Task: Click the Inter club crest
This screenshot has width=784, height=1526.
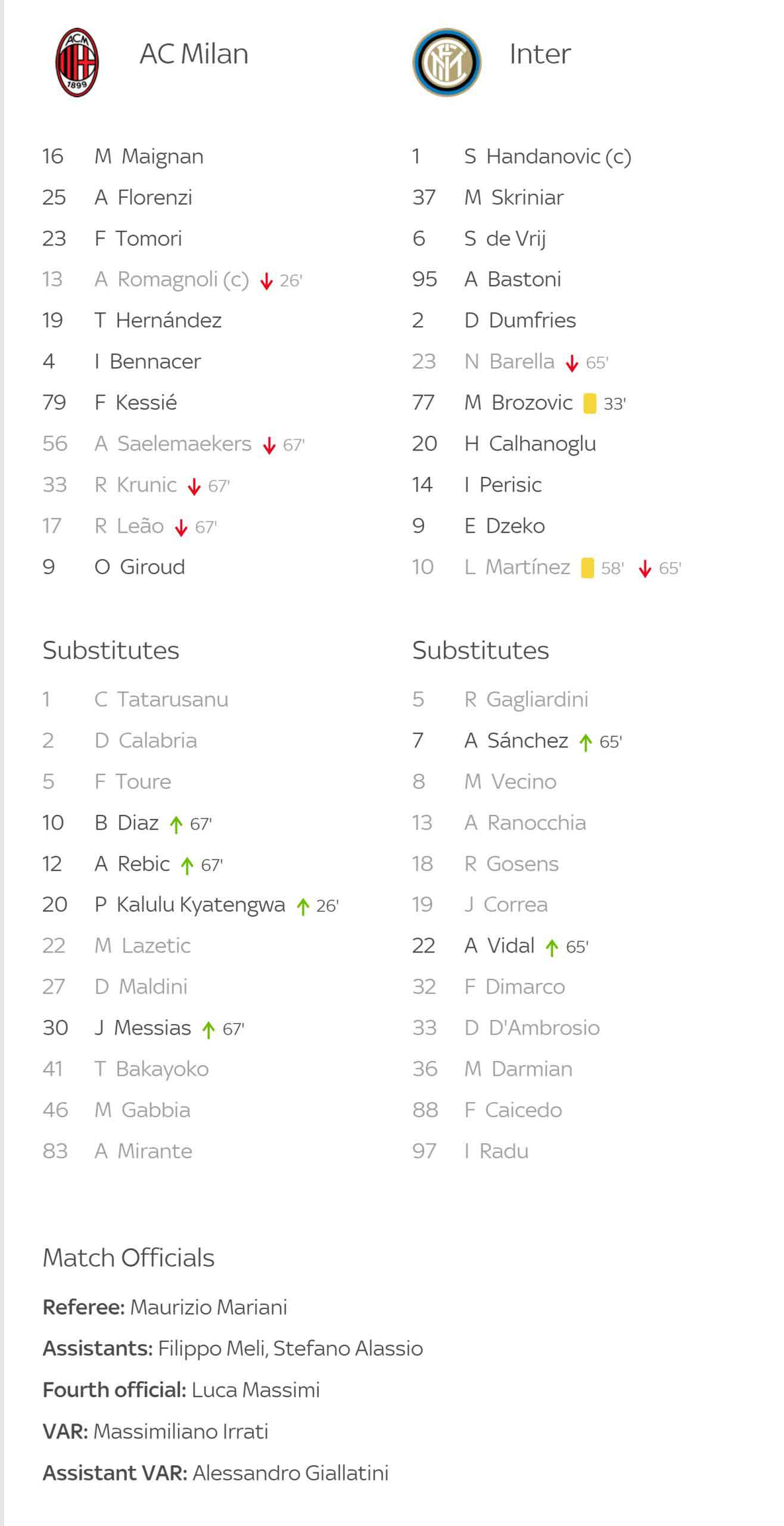Action: click(x=447, y=62)
